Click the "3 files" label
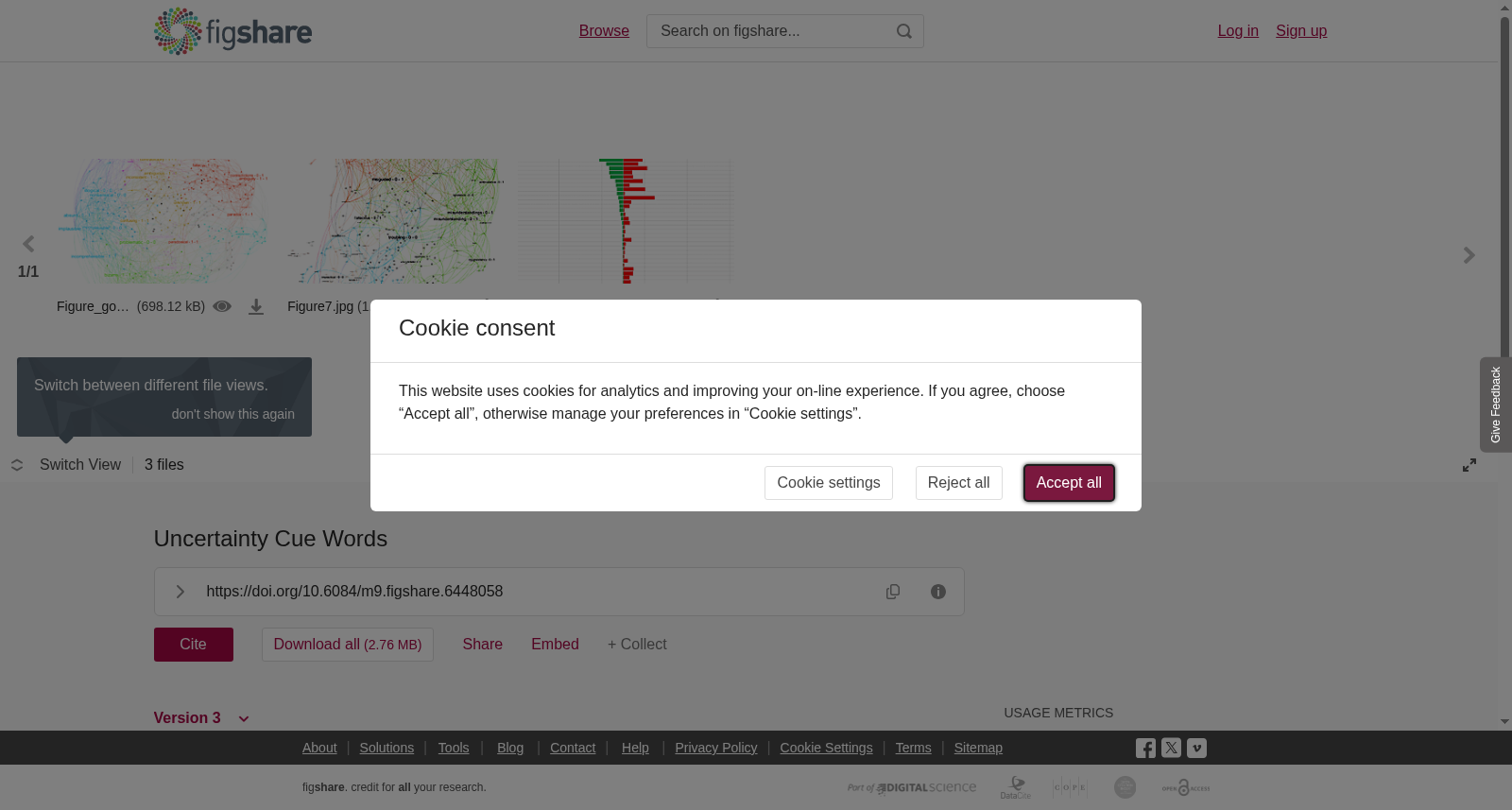The image size is (1512, 810). tap(164, 465)
